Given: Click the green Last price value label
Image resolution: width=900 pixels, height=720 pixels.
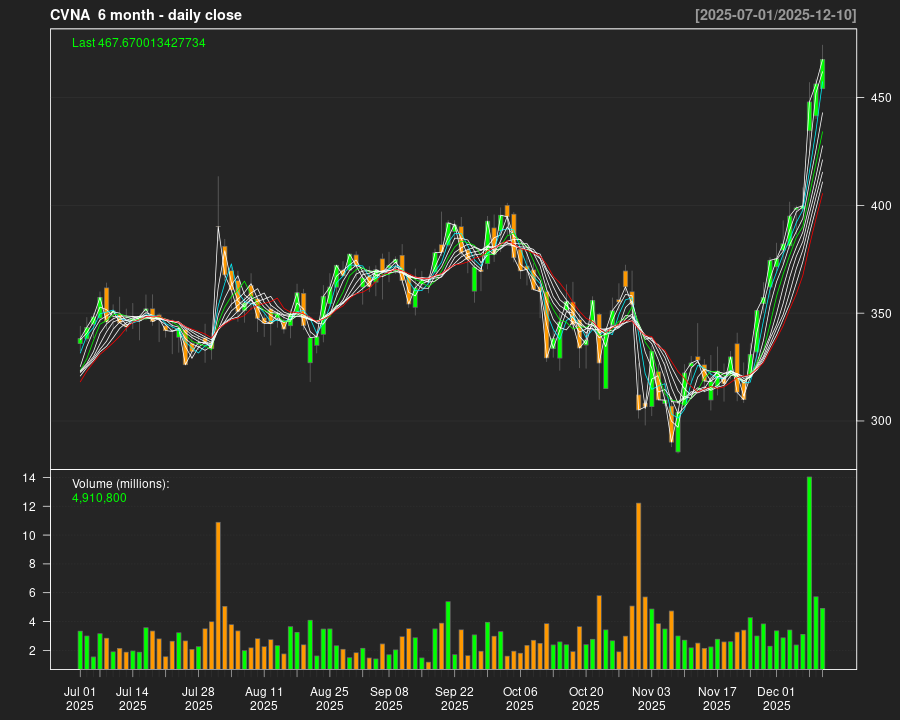Looking at the screenshot, I should tap(139, 43).
